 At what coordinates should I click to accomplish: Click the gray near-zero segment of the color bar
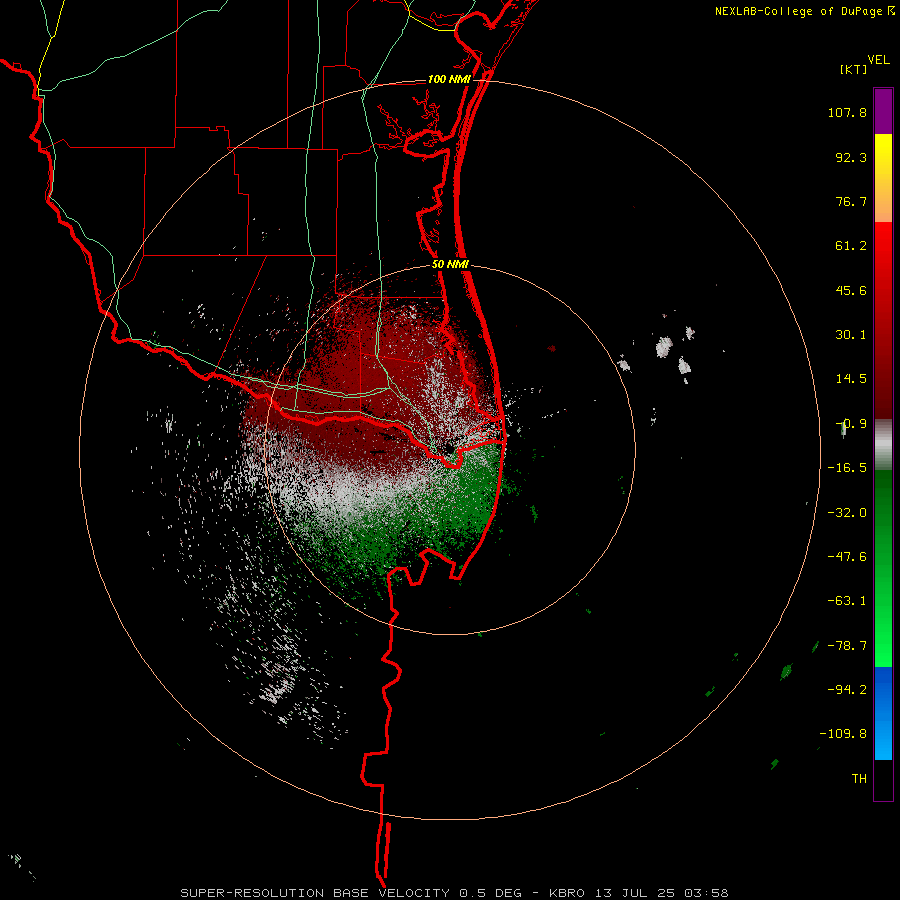coord(883,445)
